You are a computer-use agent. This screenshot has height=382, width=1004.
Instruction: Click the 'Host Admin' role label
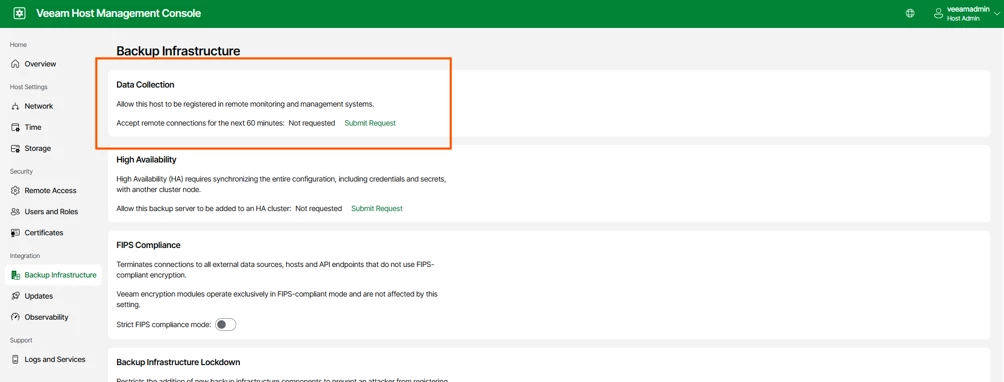[964, 19]
